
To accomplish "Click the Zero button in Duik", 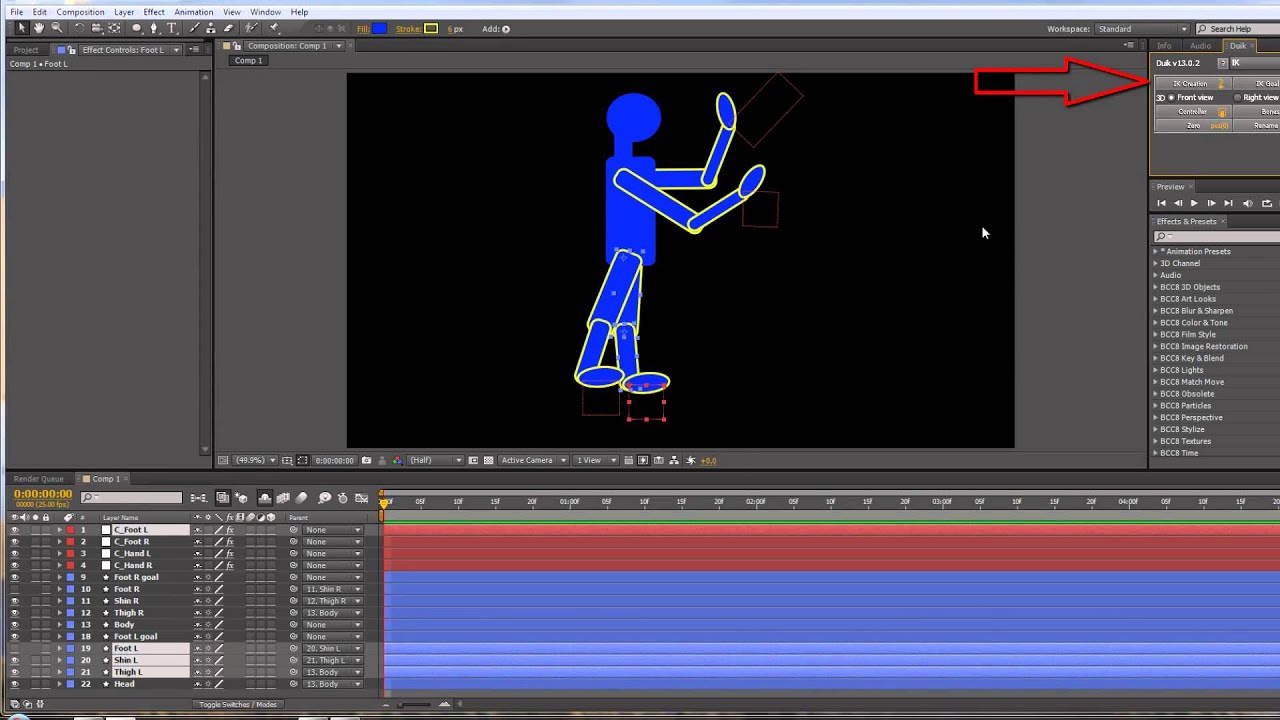I will pos(1192,126).
